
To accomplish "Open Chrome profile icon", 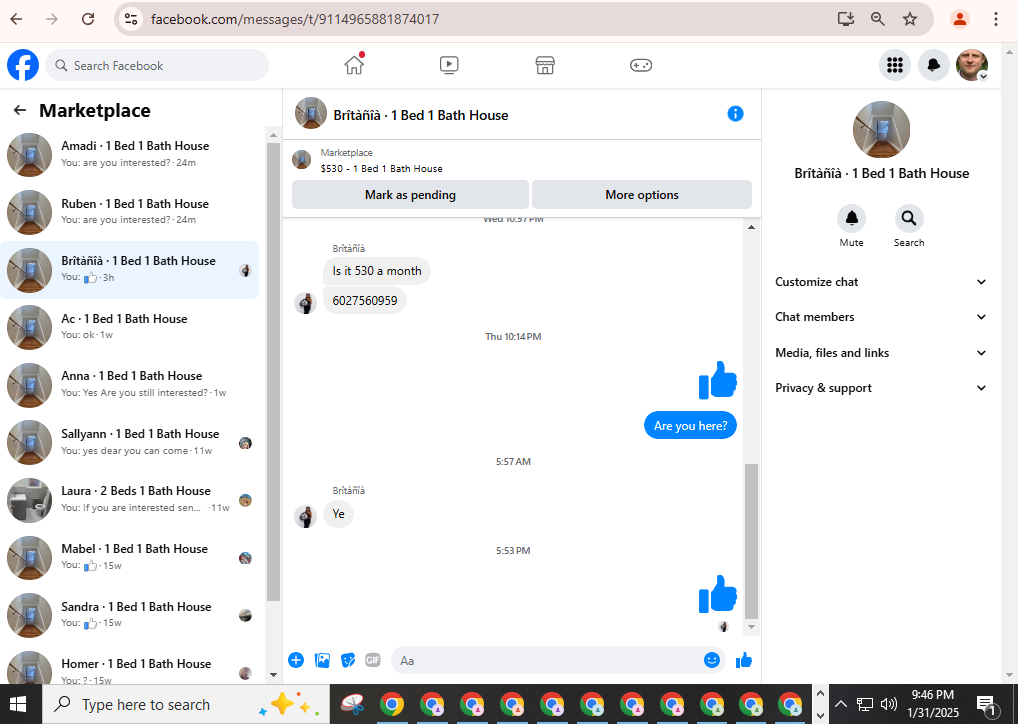I will 960,19.
